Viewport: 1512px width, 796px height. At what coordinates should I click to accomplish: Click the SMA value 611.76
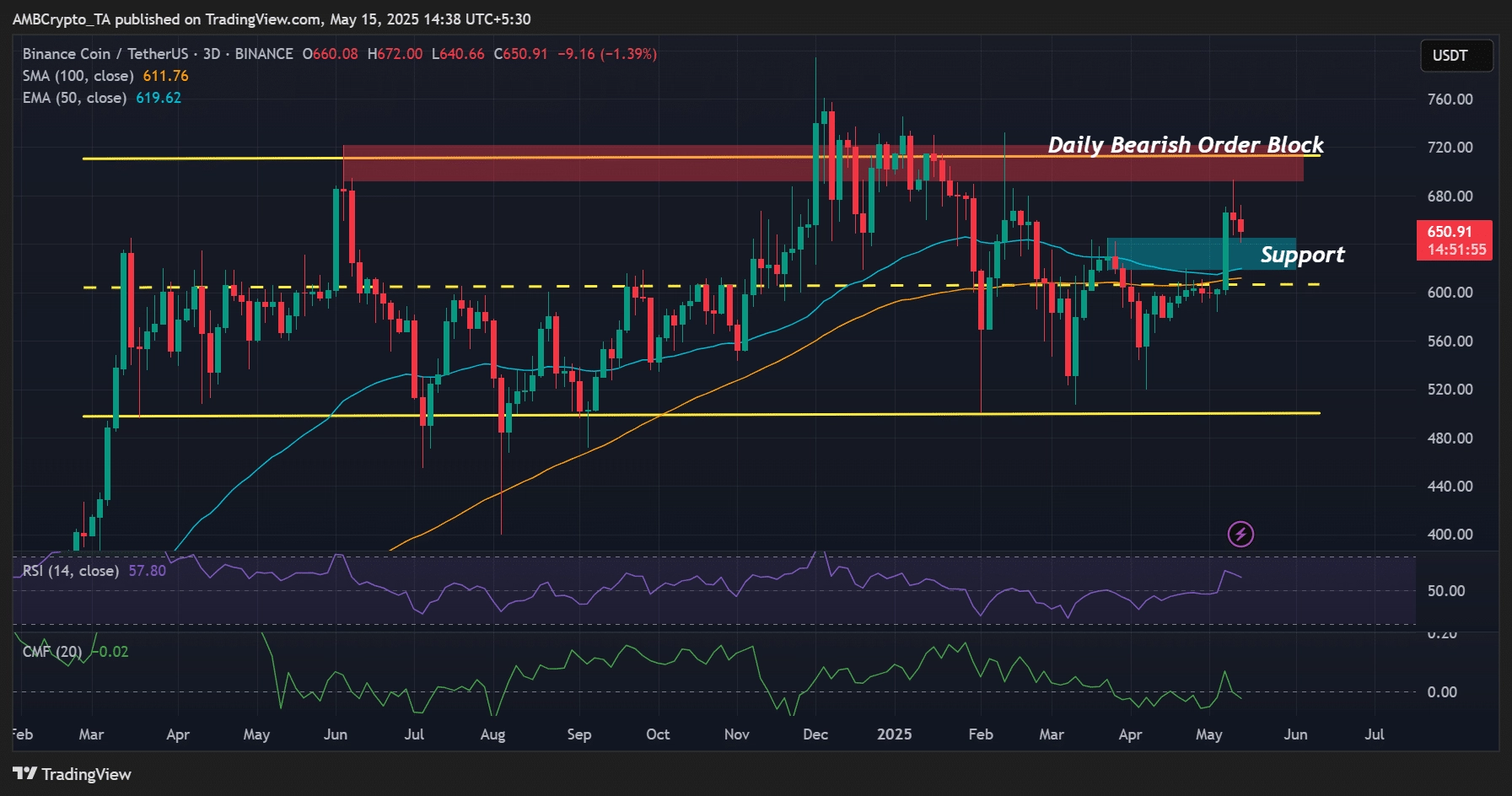tap(166, 76)
